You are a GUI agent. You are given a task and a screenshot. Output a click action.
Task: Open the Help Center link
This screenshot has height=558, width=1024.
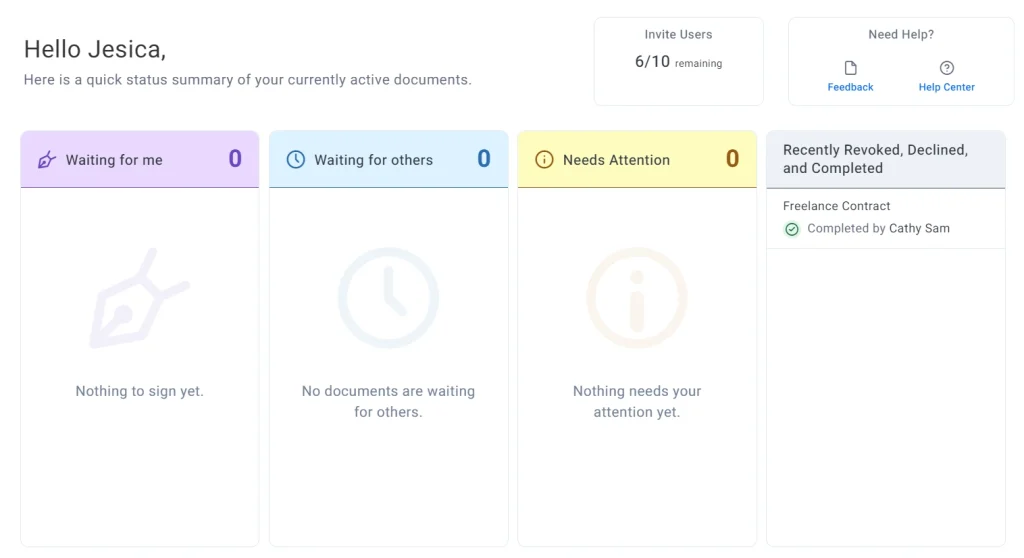coord(946,87)
